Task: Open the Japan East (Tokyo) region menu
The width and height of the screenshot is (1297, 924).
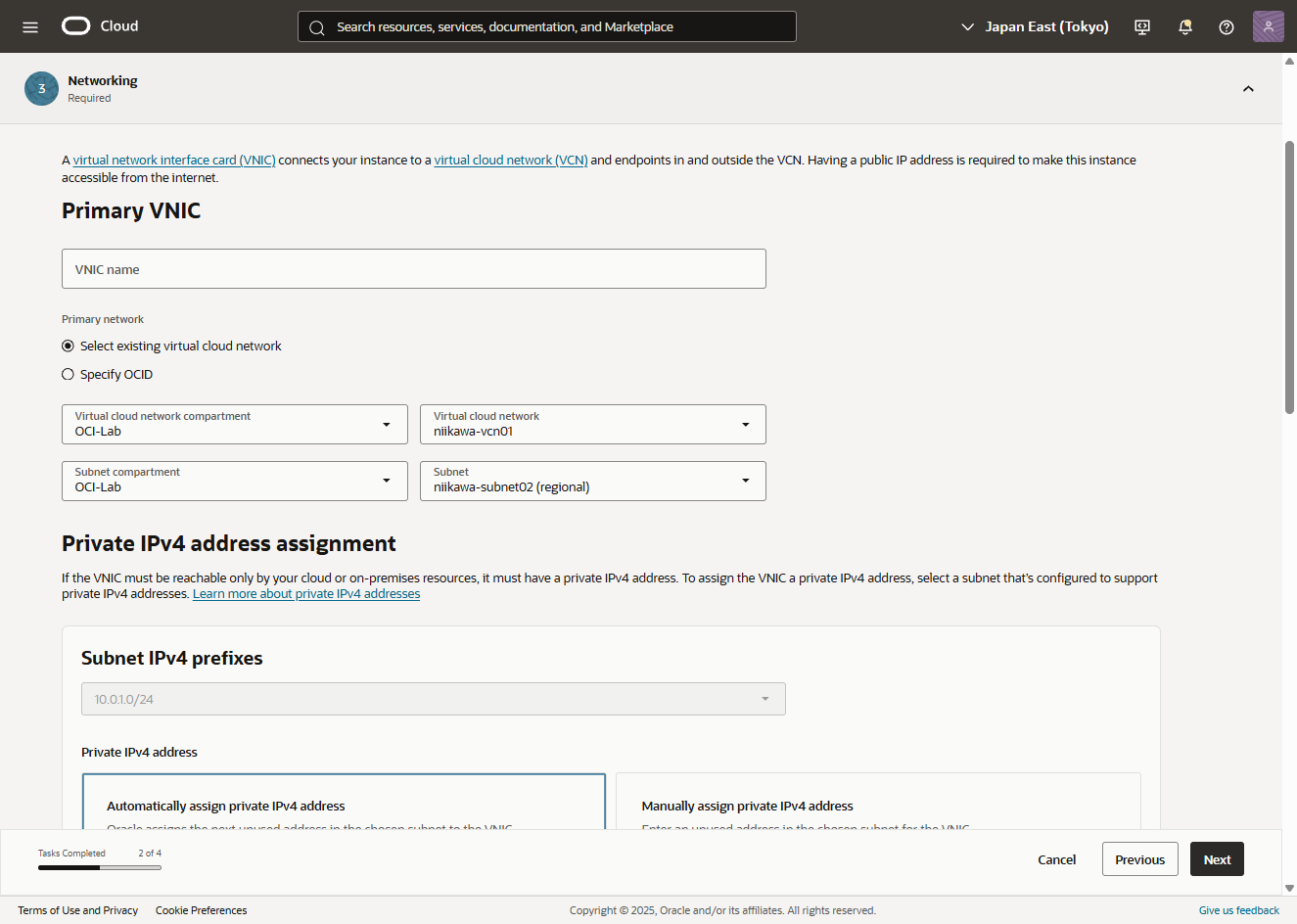Action: click(1035, 27)
